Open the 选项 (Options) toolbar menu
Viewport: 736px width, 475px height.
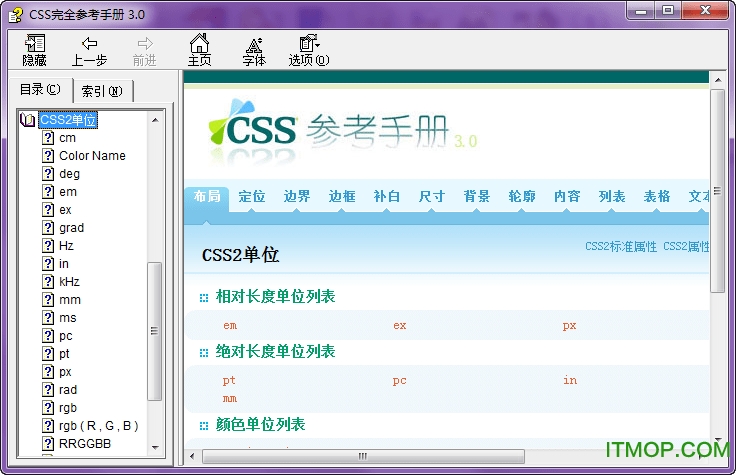309,50
